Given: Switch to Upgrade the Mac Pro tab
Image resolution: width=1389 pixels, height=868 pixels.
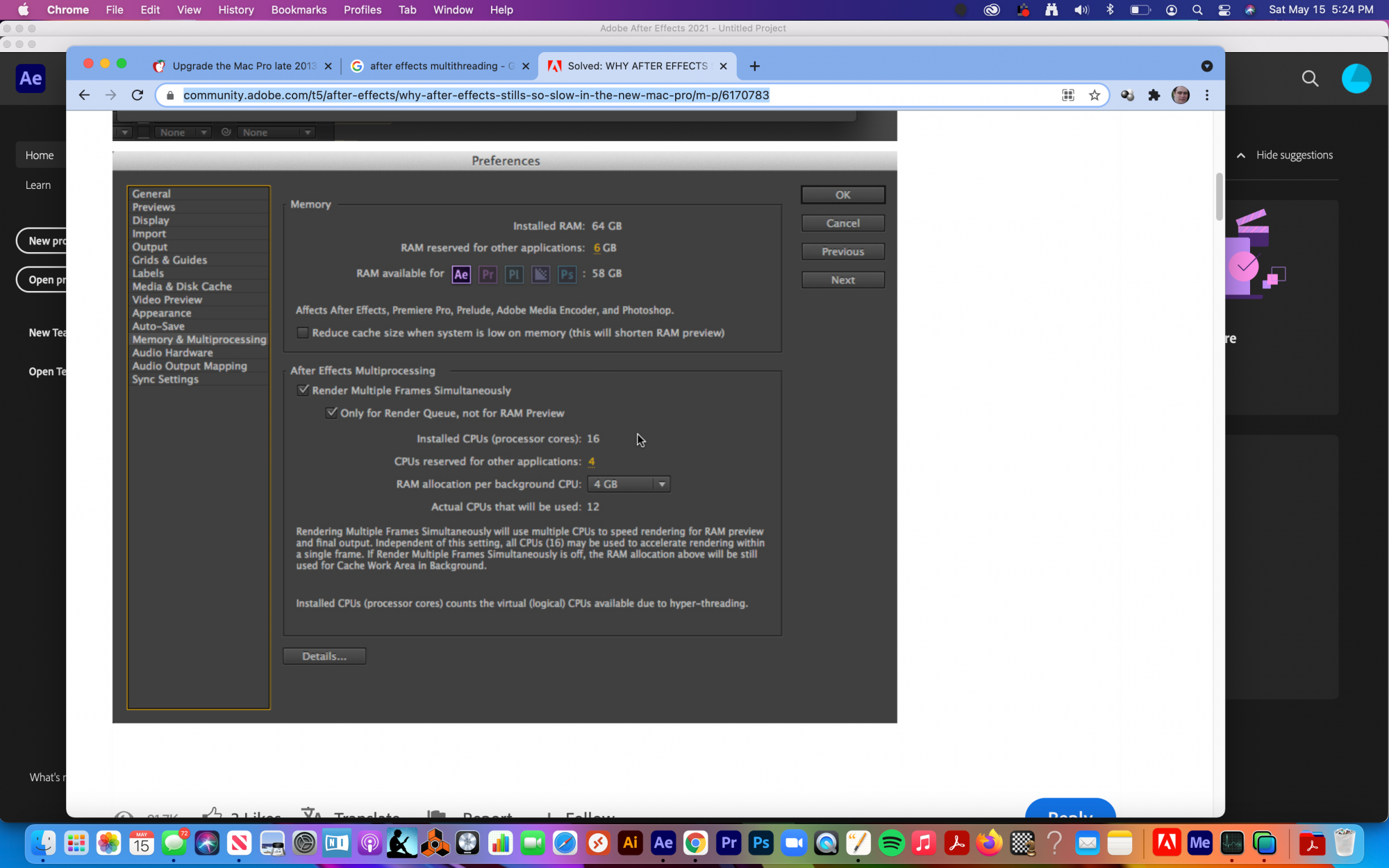Looking at the screenshot, I should [242, 66].
